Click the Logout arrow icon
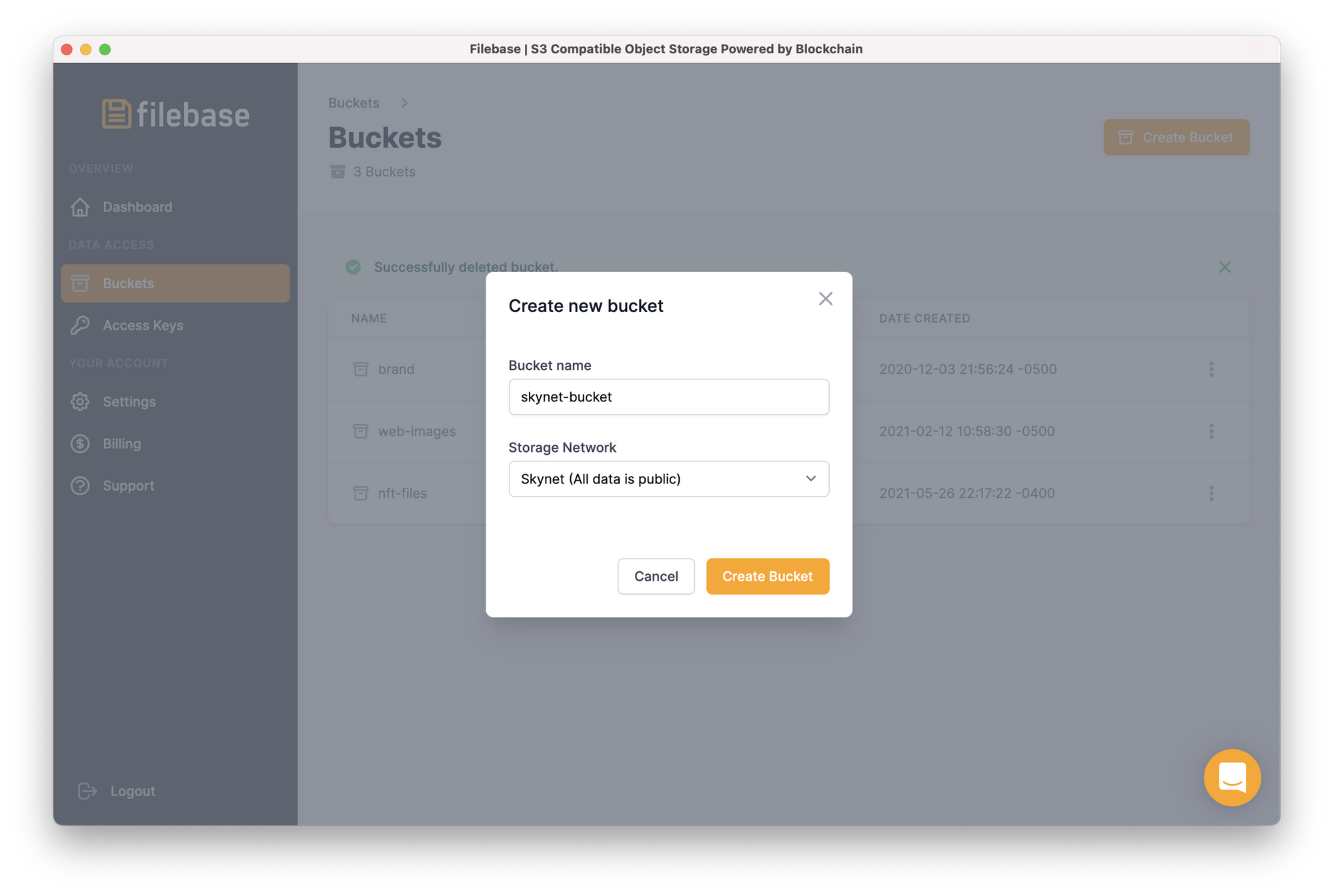This screenshot has width=1334, height=896. point(87,791)
